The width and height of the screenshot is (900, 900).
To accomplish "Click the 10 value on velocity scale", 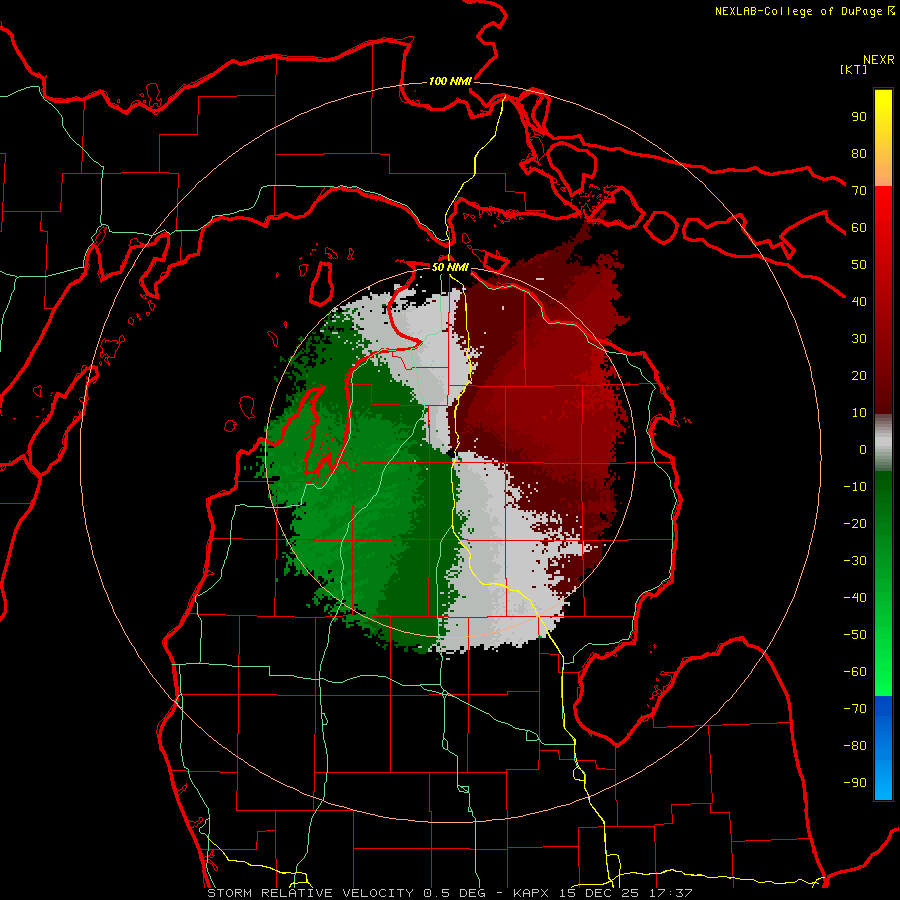I will click(x=859, y=413).
